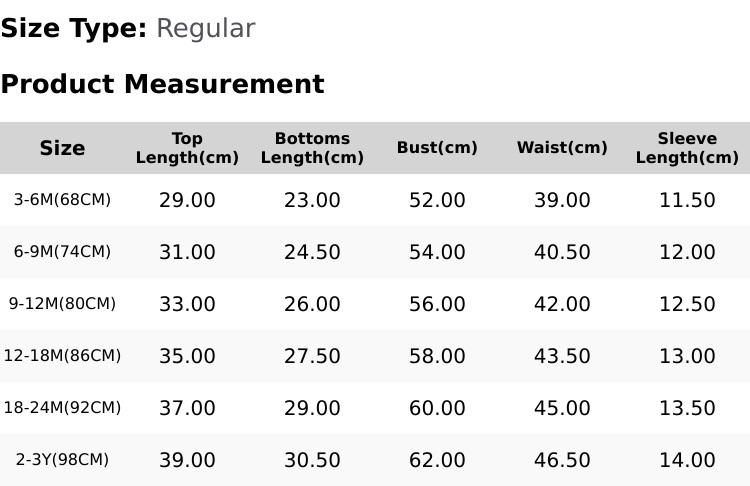
Task: Click the Size Type Regular value
Action: tap(206, 29)
